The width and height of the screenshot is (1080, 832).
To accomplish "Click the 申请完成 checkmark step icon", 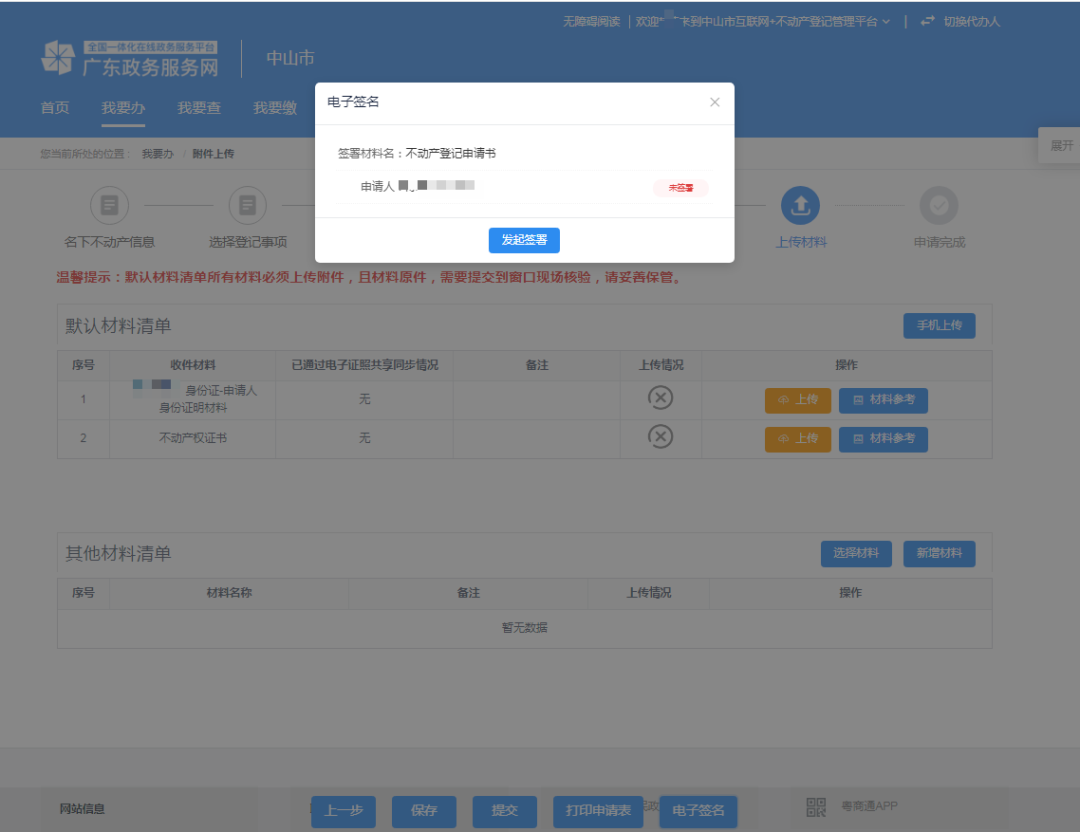I will tap(938, 207).
